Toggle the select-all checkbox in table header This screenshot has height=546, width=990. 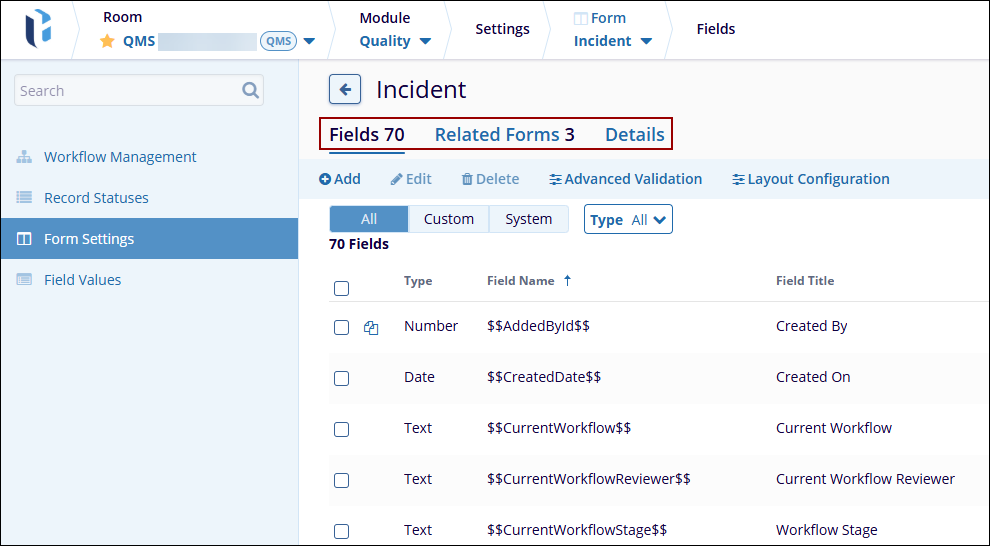(x=342, y=288)
